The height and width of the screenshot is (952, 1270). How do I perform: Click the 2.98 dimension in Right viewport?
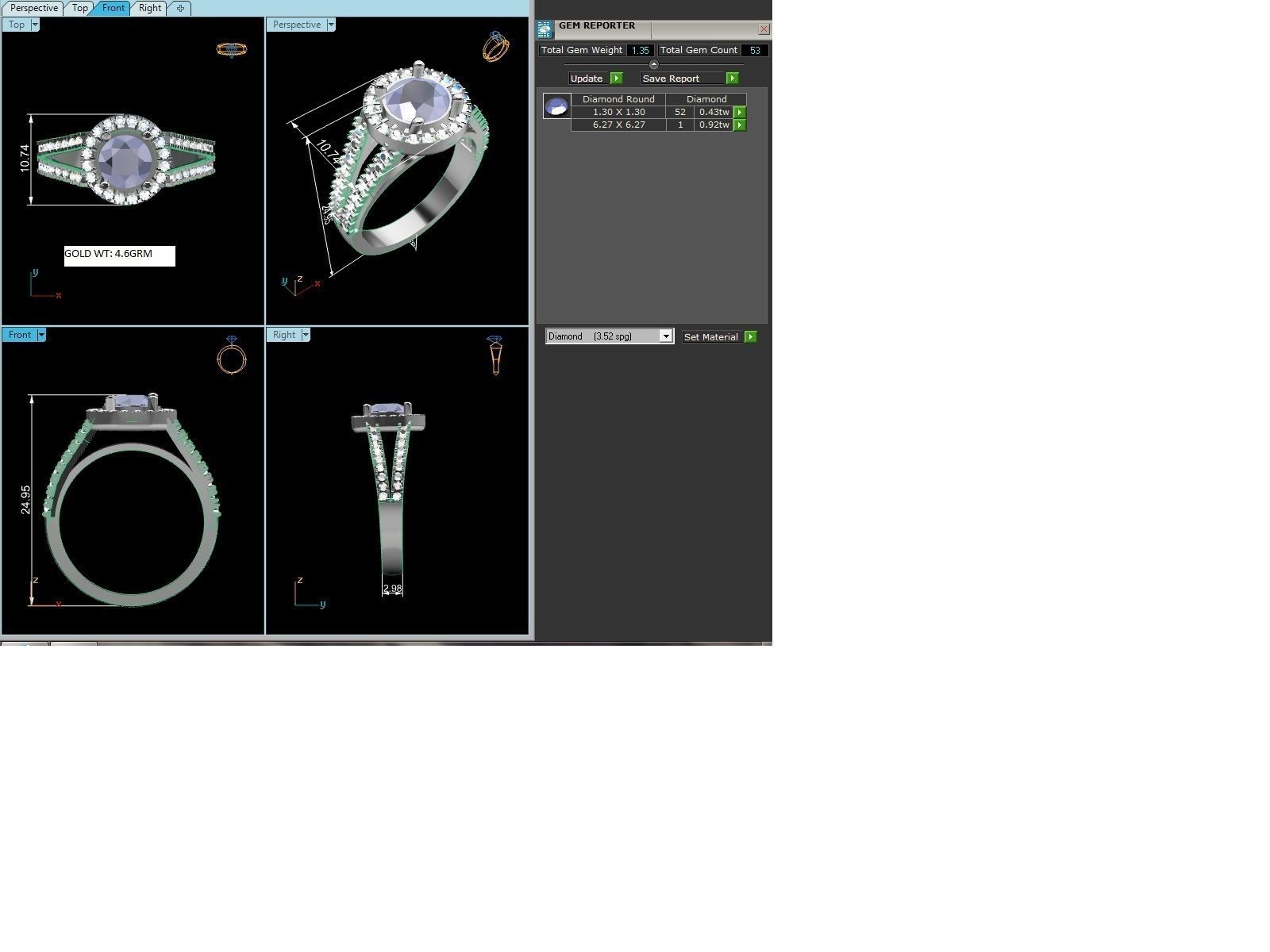click(x=393, y=589)
